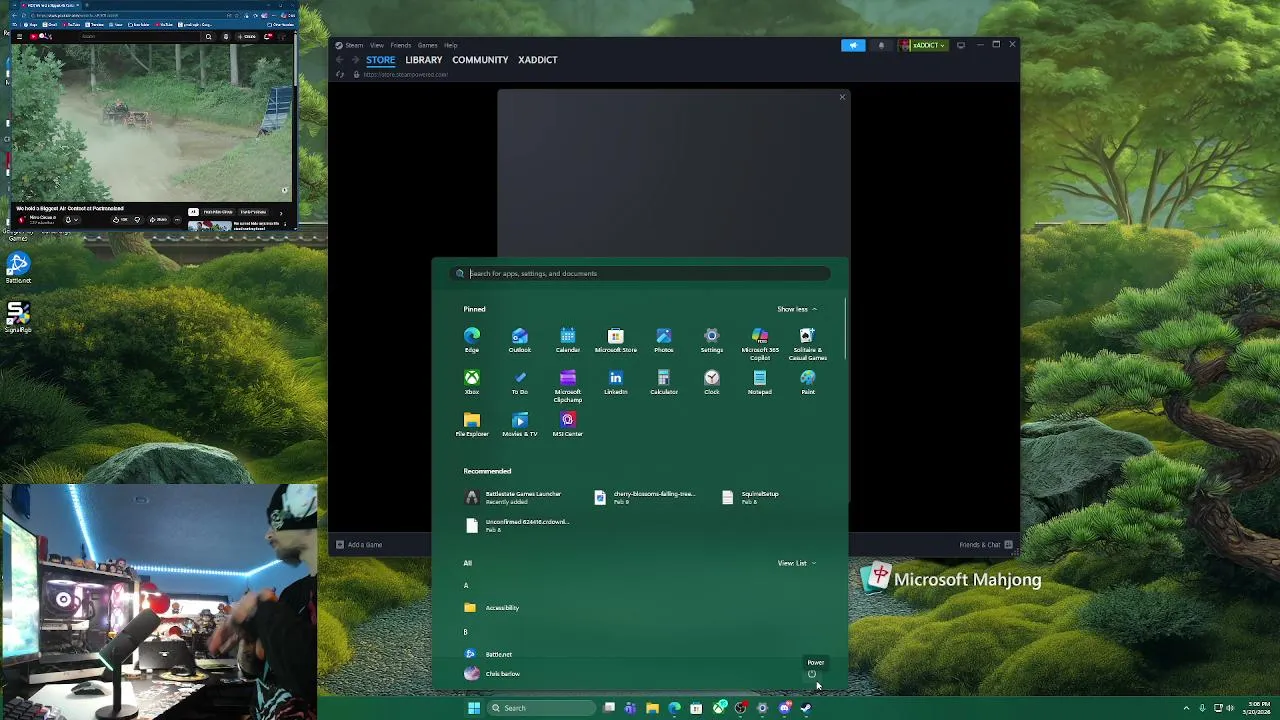Open To Do pinned app

click(519, 382)
